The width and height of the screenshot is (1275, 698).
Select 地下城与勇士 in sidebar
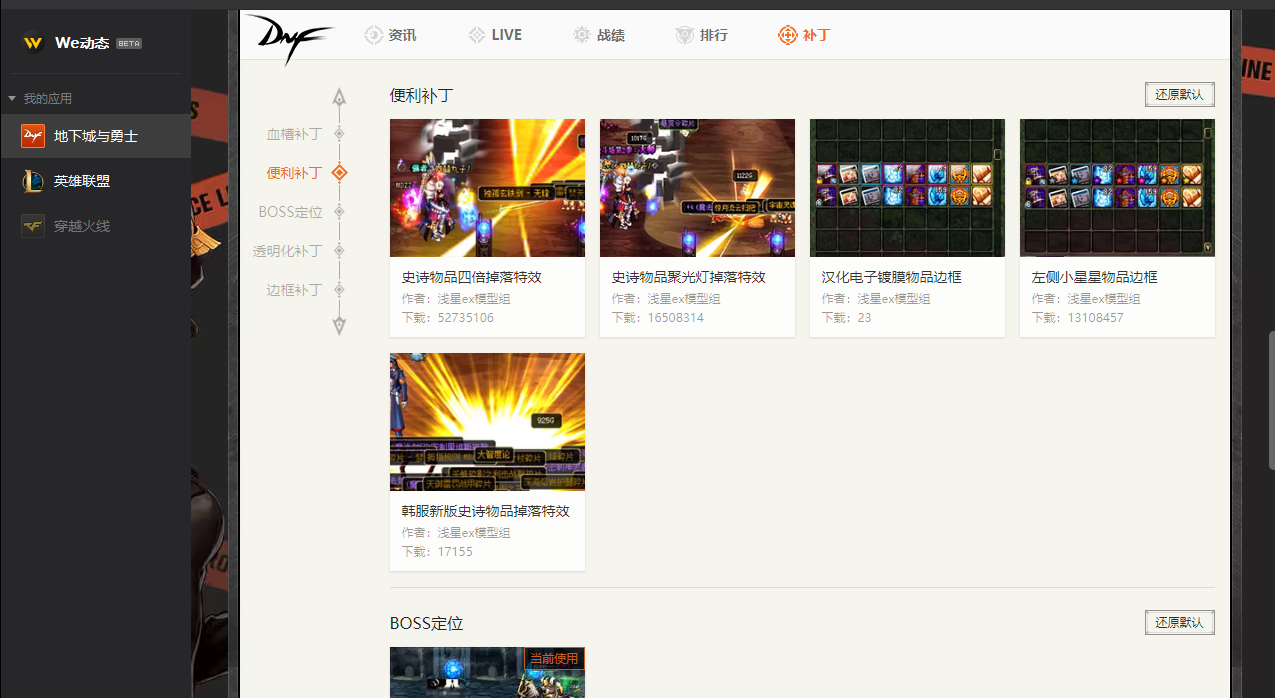point(95,136)
